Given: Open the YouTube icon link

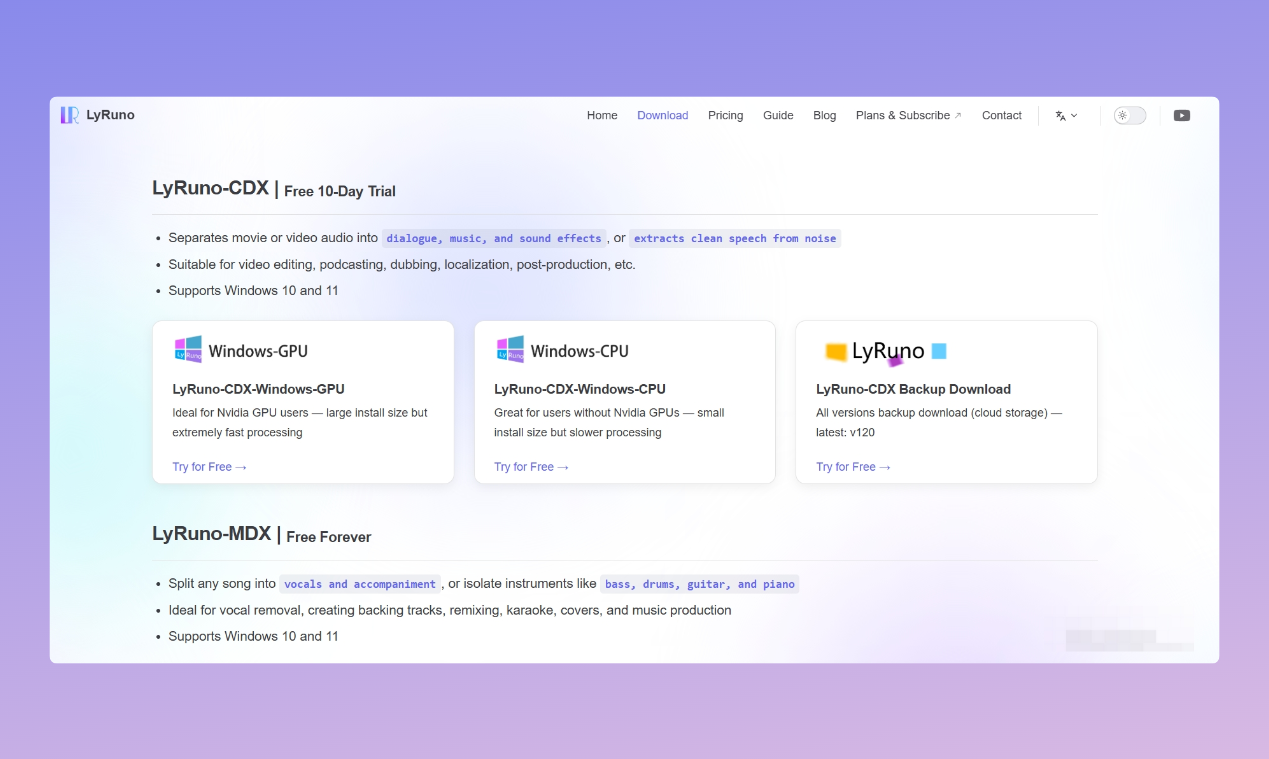Looking at the screenshot, I should point(1182,116).
